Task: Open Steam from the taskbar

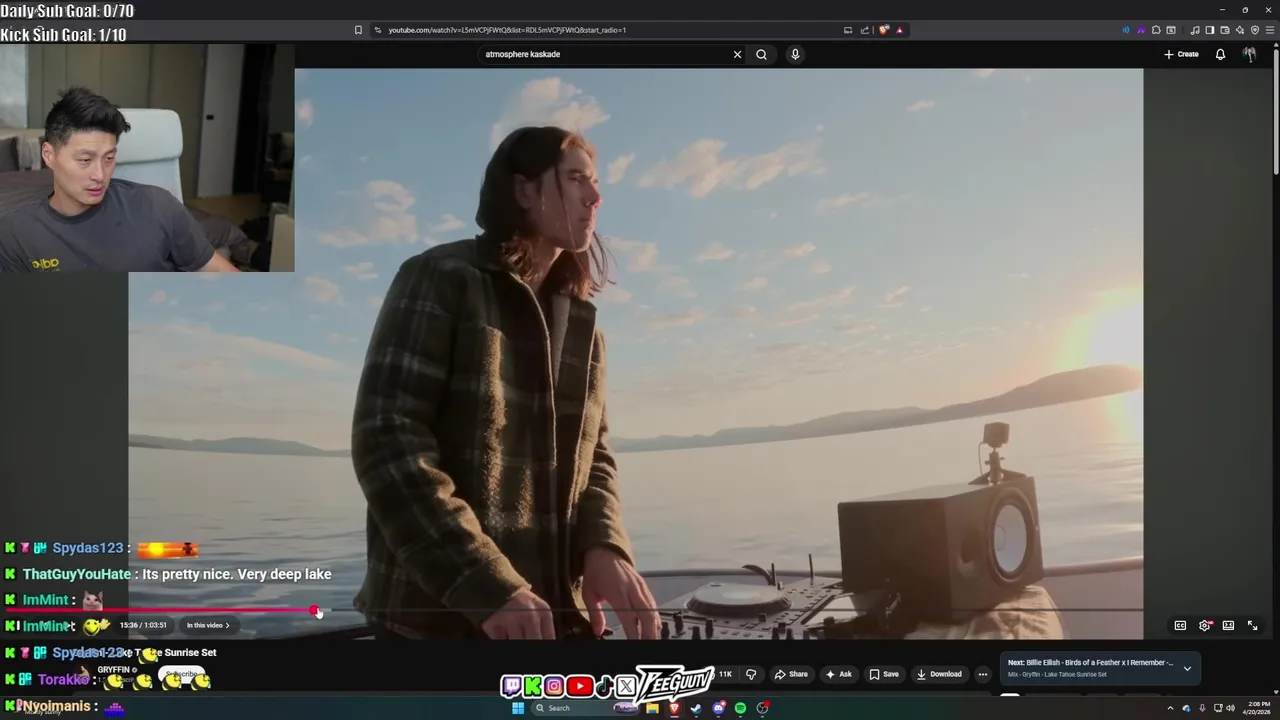Action: [x=696, y=708]
